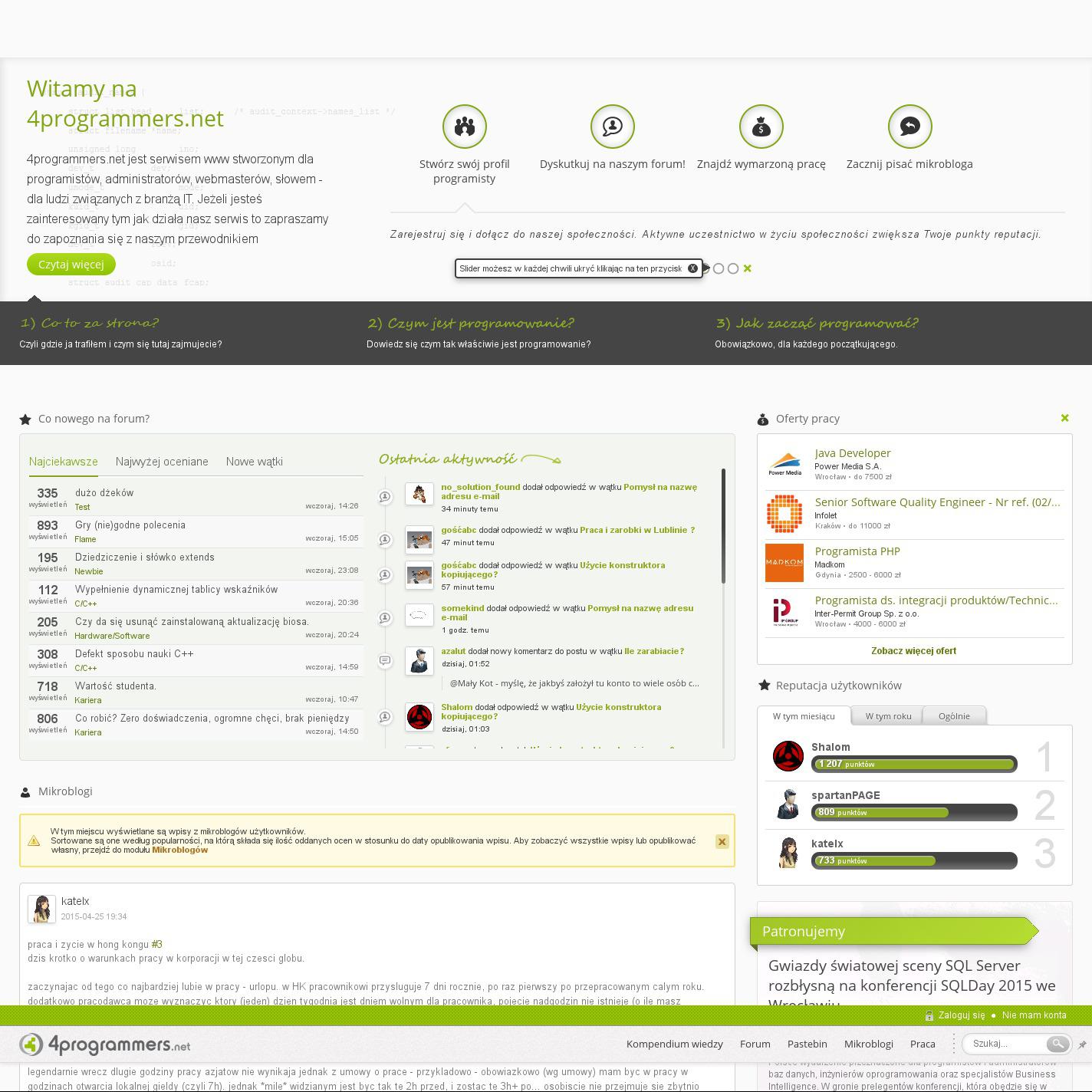Click Shalom's avatar in the reputation ranking
The height and width of the screenshot is (1092, 1092).
pos(788,756)
